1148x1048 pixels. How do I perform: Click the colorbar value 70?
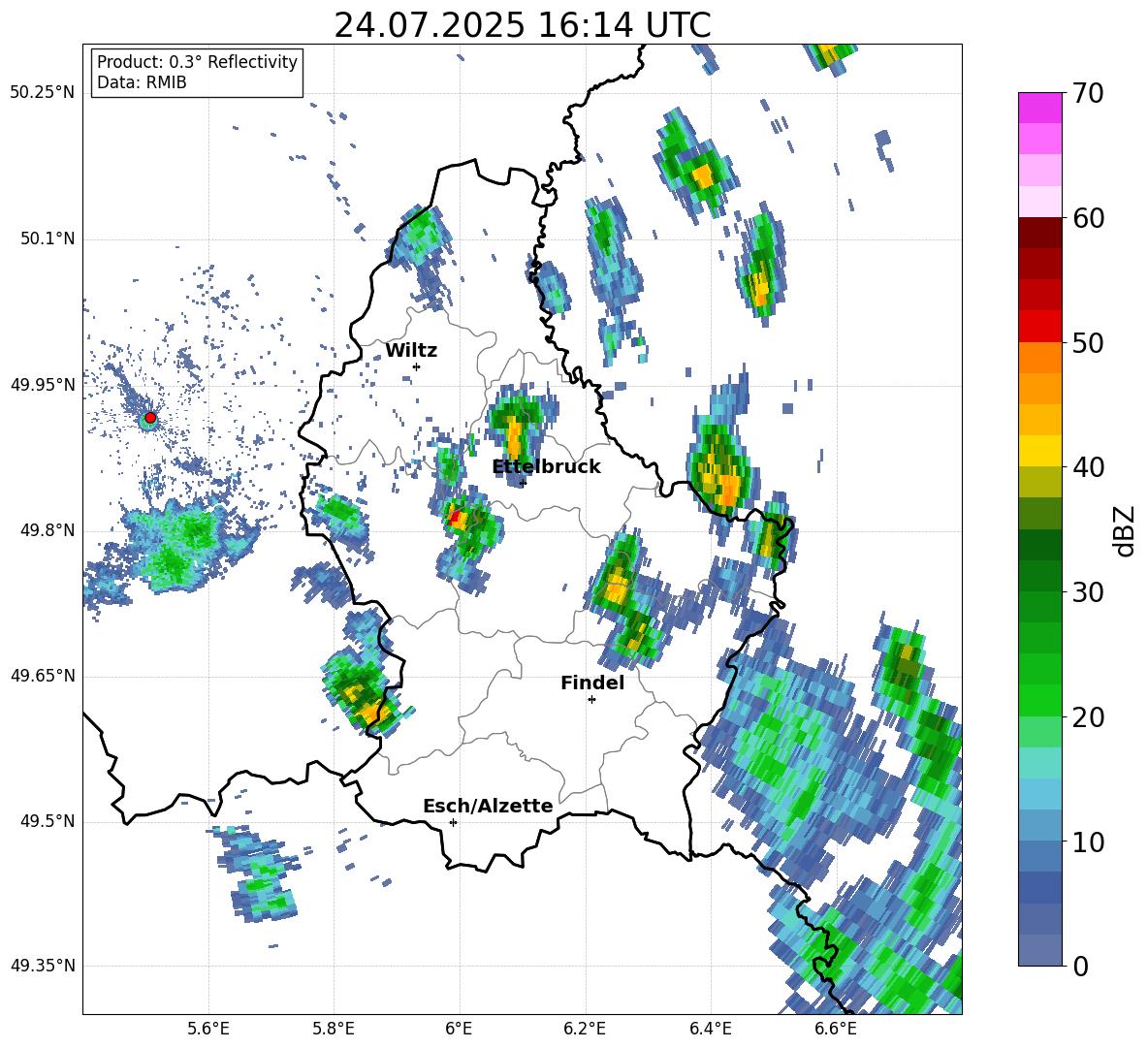point(1088,93)
